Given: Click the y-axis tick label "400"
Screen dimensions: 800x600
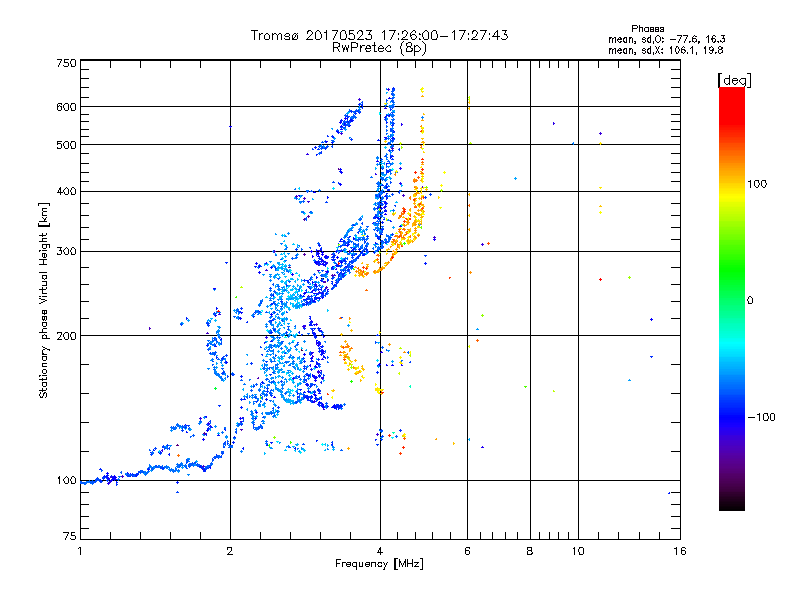Looking at the screenshot, I should pos(66,191).
